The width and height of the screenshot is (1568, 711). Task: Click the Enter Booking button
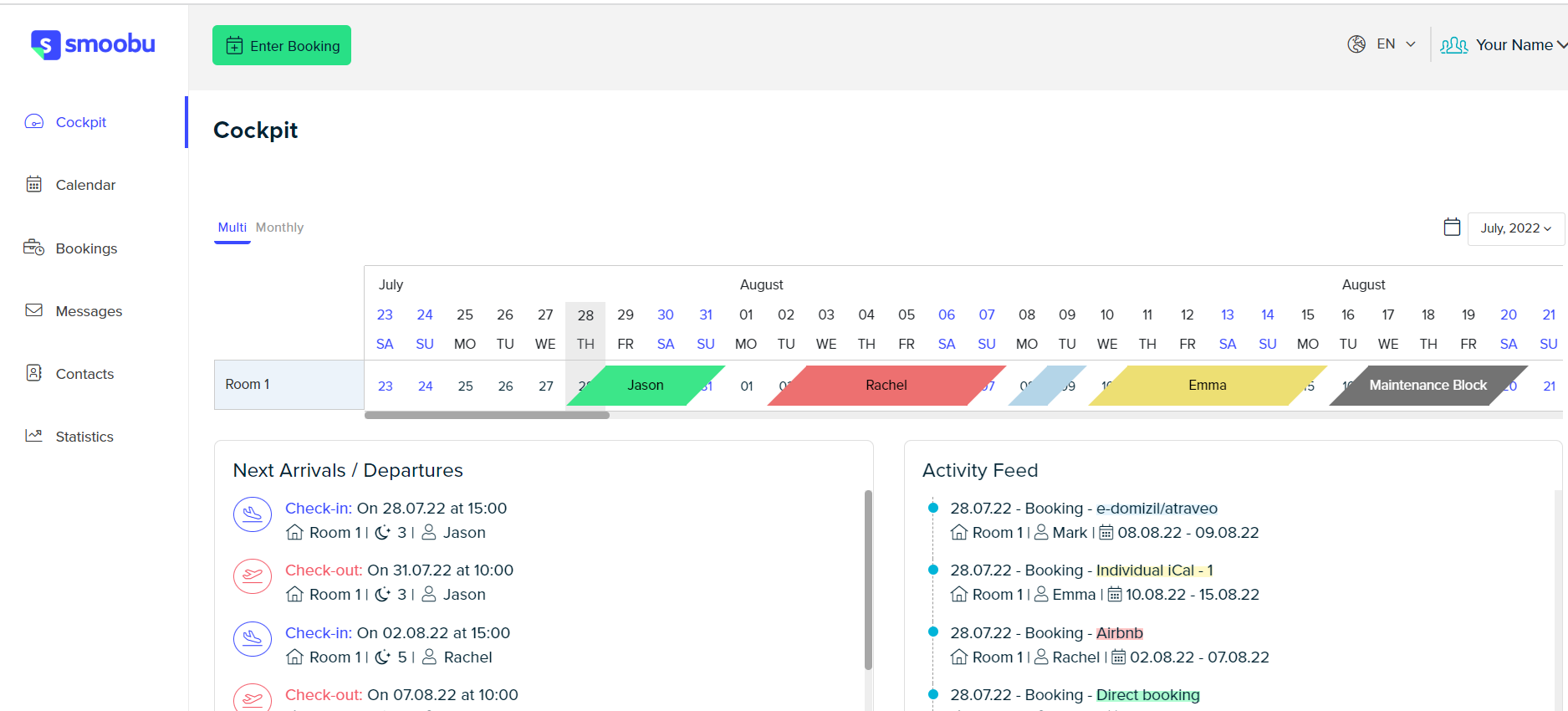pyautogui.click(x=282, y=45)
